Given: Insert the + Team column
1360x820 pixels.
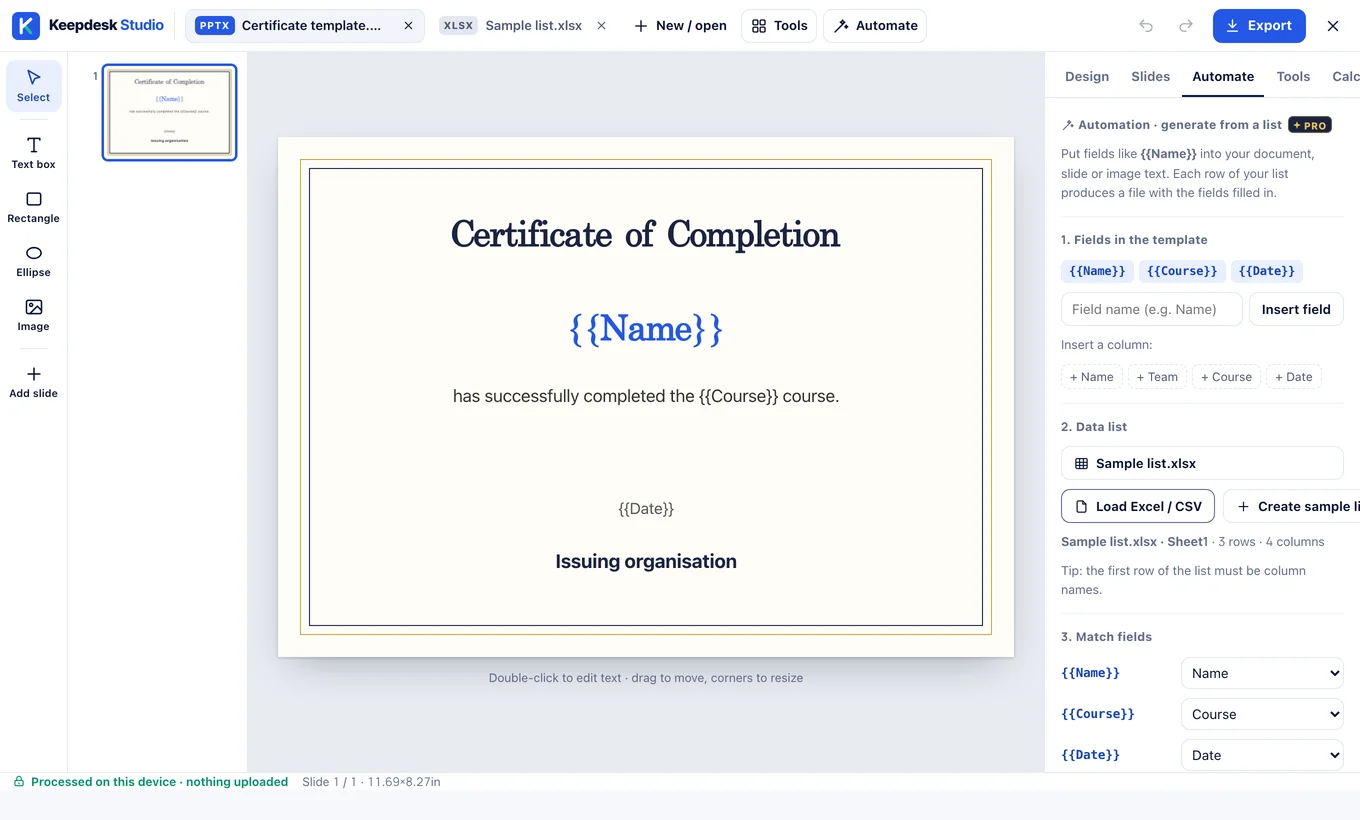Looking at the screenshot, I should [x=1157, y=377].
